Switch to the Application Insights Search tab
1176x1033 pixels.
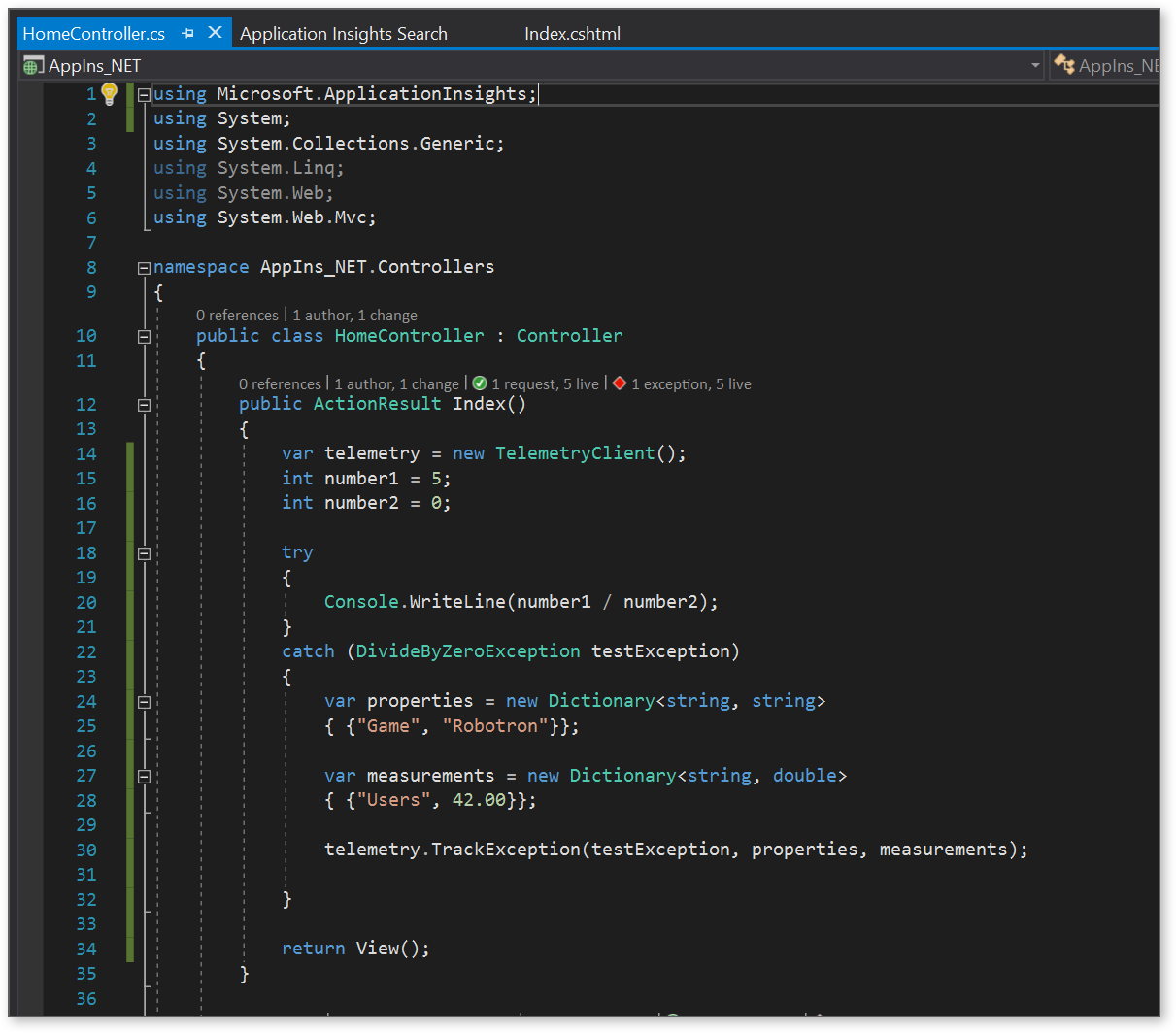point(343,33)
